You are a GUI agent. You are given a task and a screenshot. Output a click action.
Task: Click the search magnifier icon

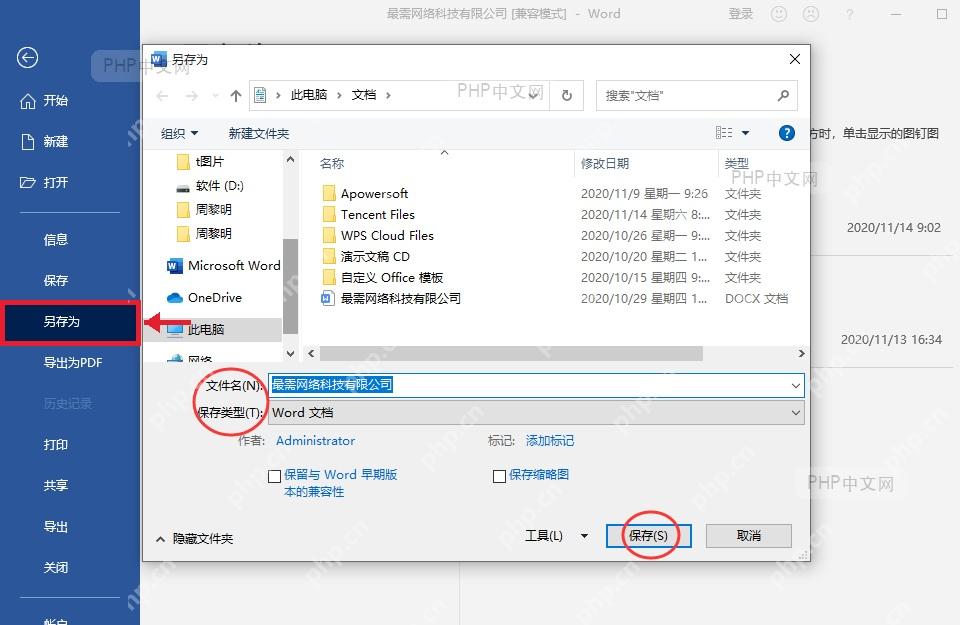(x=783, y=95)
